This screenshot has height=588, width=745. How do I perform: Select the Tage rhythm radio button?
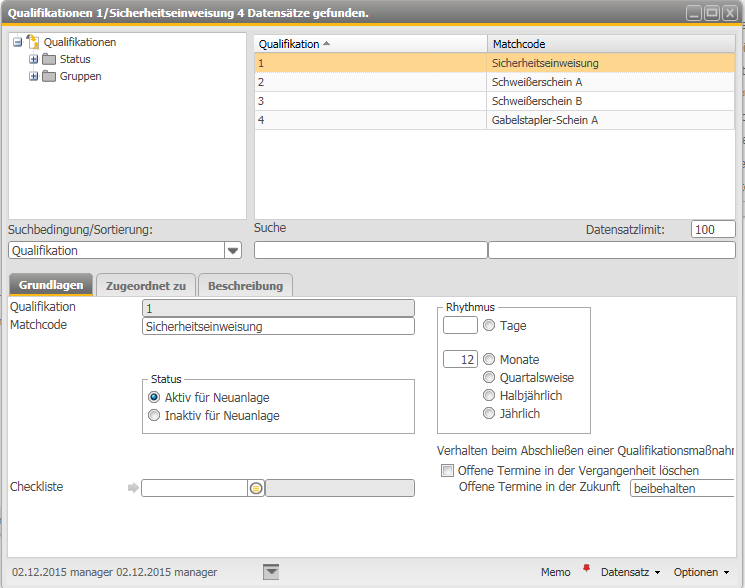(489, 325)
